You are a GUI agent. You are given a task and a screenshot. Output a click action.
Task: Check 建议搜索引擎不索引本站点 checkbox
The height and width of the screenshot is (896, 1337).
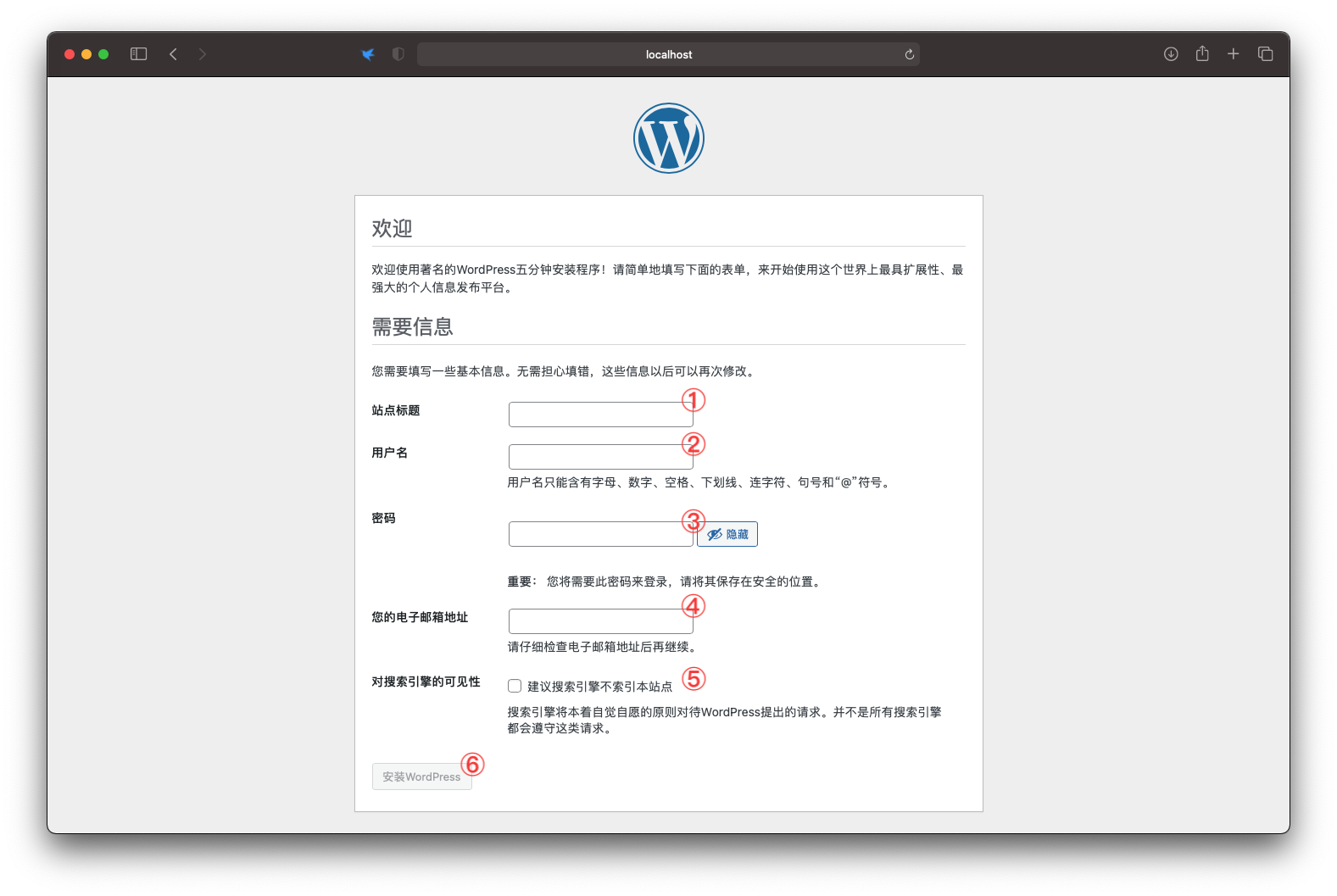point(515,686)
